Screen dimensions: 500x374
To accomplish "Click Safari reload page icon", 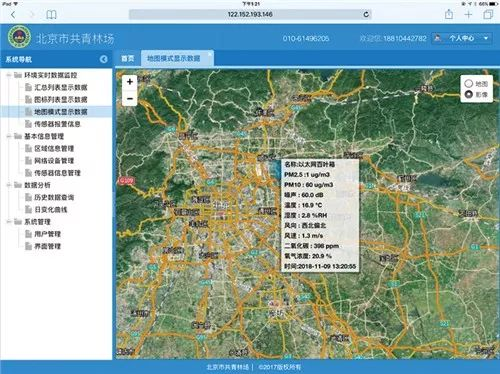I will point(366,14).
